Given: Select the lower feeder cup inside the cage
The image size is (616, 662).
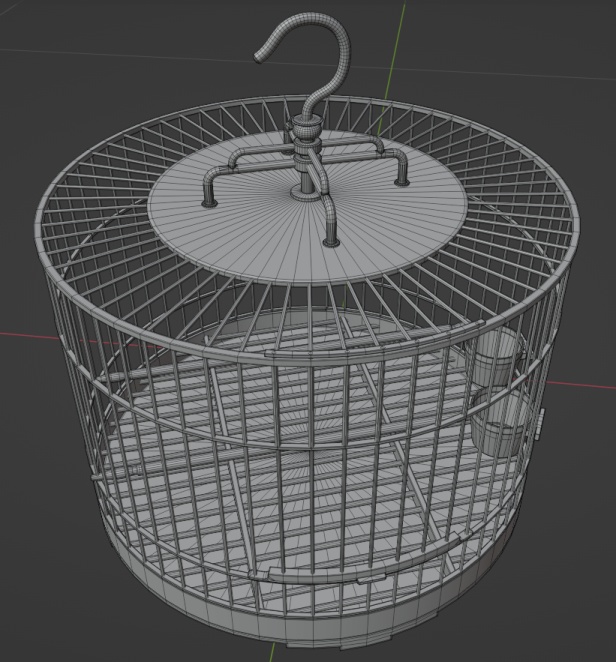Looking at the screenshot, I should click(x=498, y=422).
